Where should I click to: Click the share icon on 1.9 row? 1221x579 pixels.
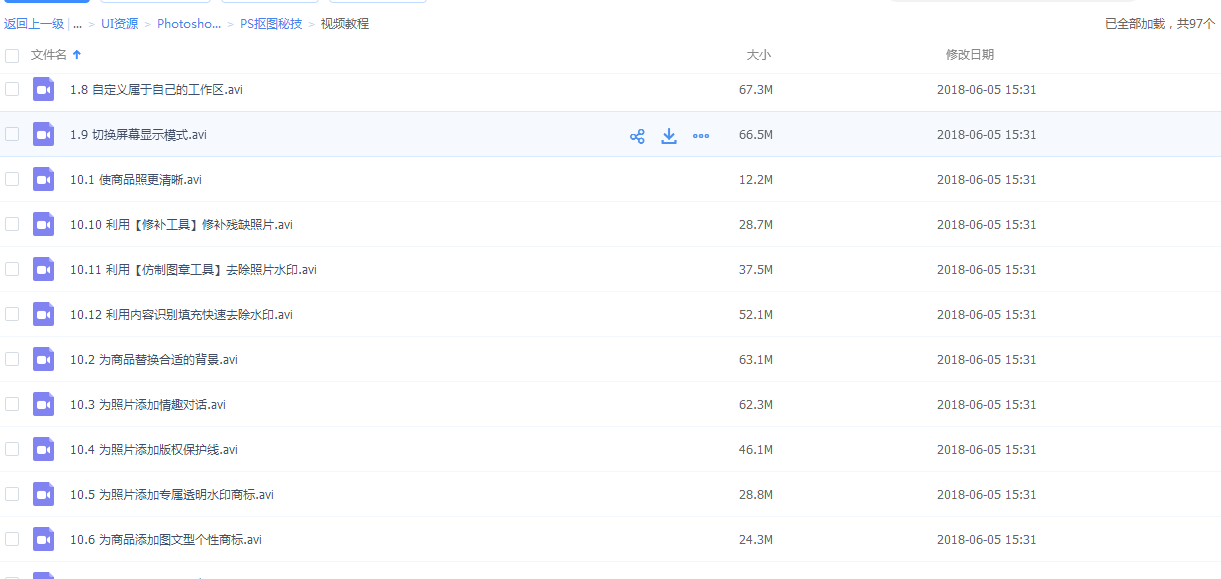637,136
